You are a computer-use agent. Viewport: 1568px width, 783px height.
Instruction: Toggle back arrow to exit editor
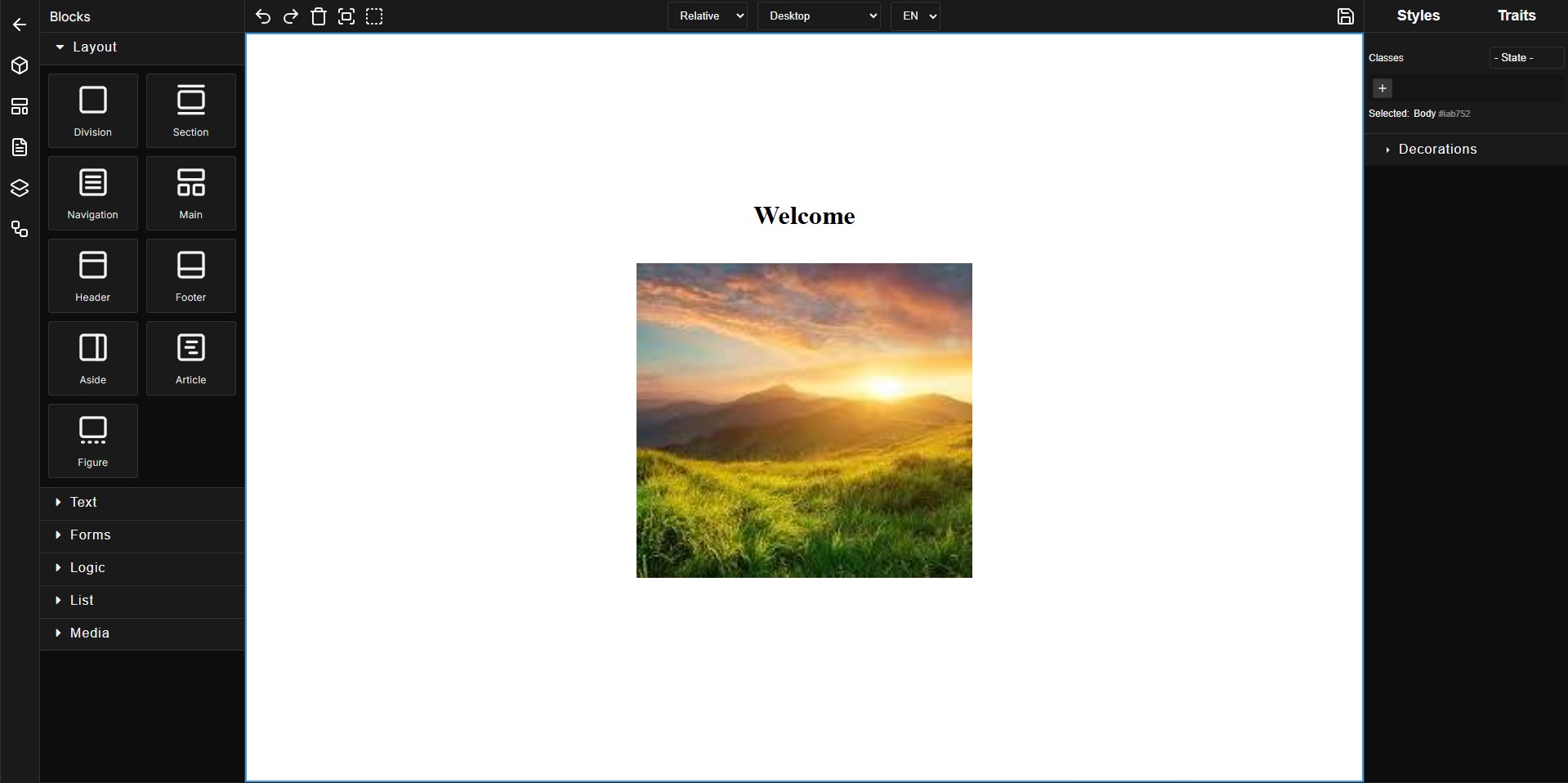tap(18, 25)
